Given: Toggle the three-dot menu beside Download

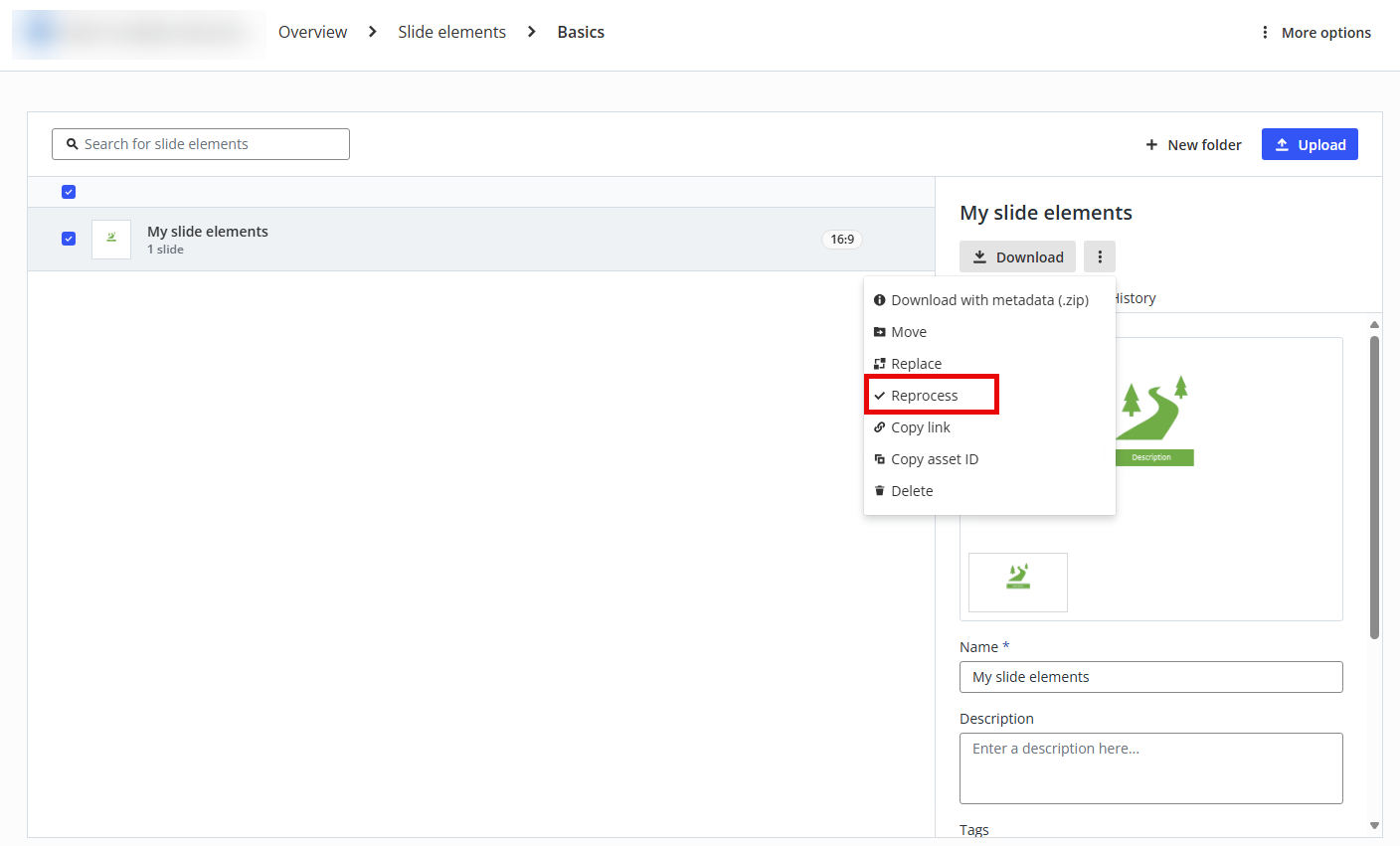Looking at the screenshot, I should 1100,256.
